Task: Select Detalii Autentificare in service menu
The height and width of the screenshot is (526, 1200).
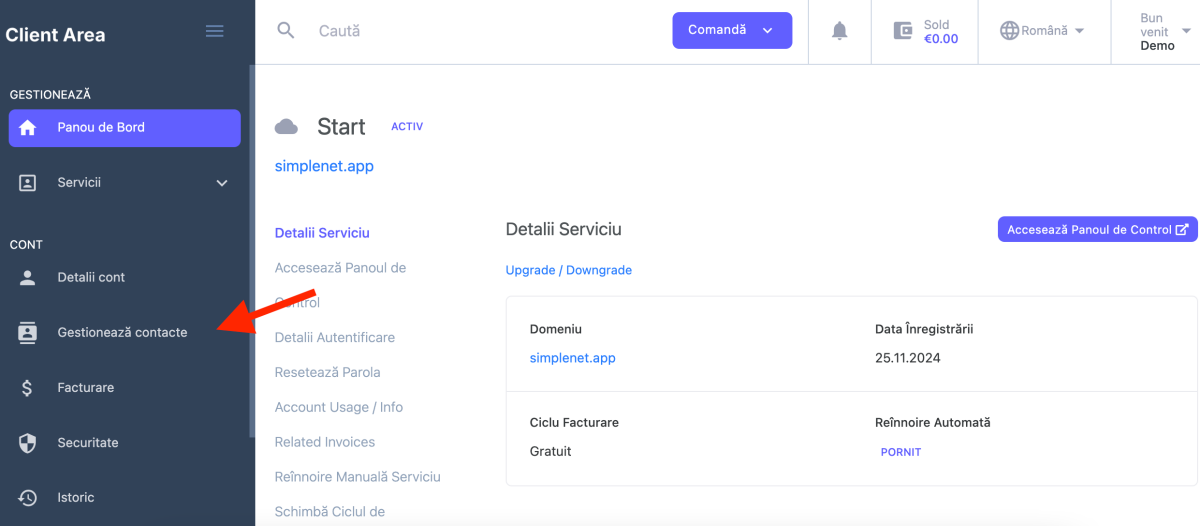Action: (x=334, y=338)
